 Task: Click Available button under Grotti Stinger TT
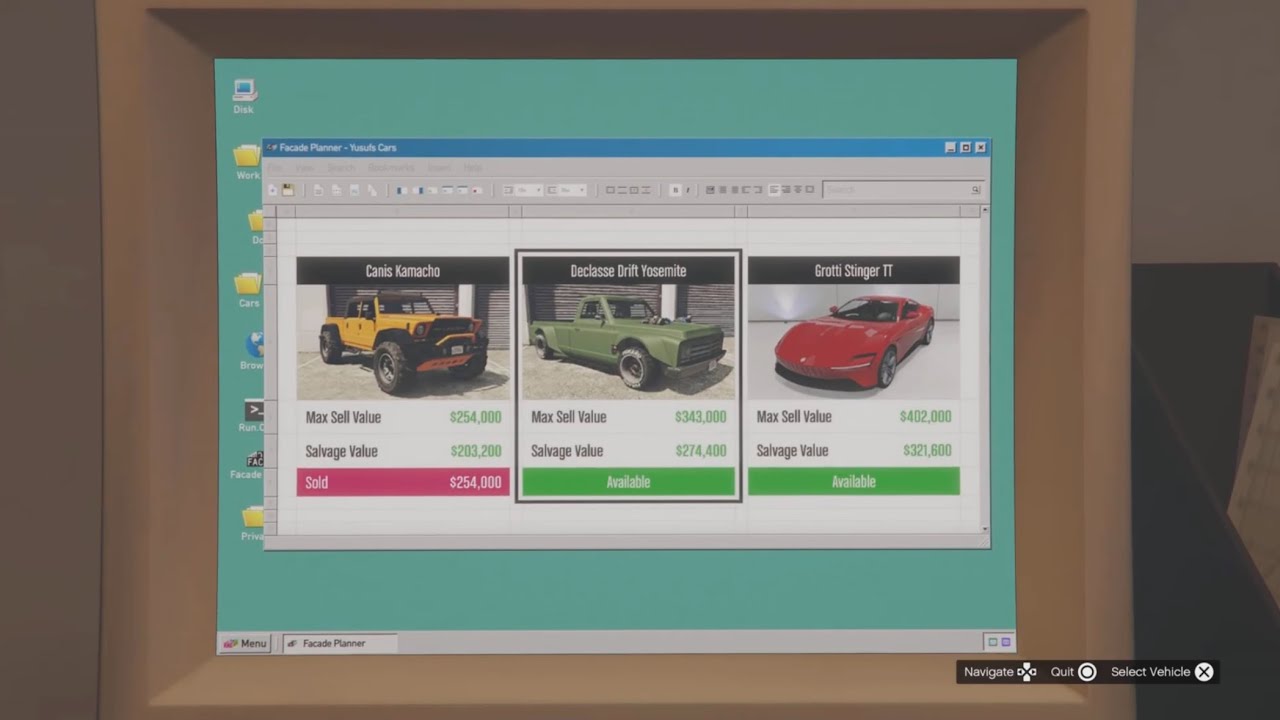854,481
